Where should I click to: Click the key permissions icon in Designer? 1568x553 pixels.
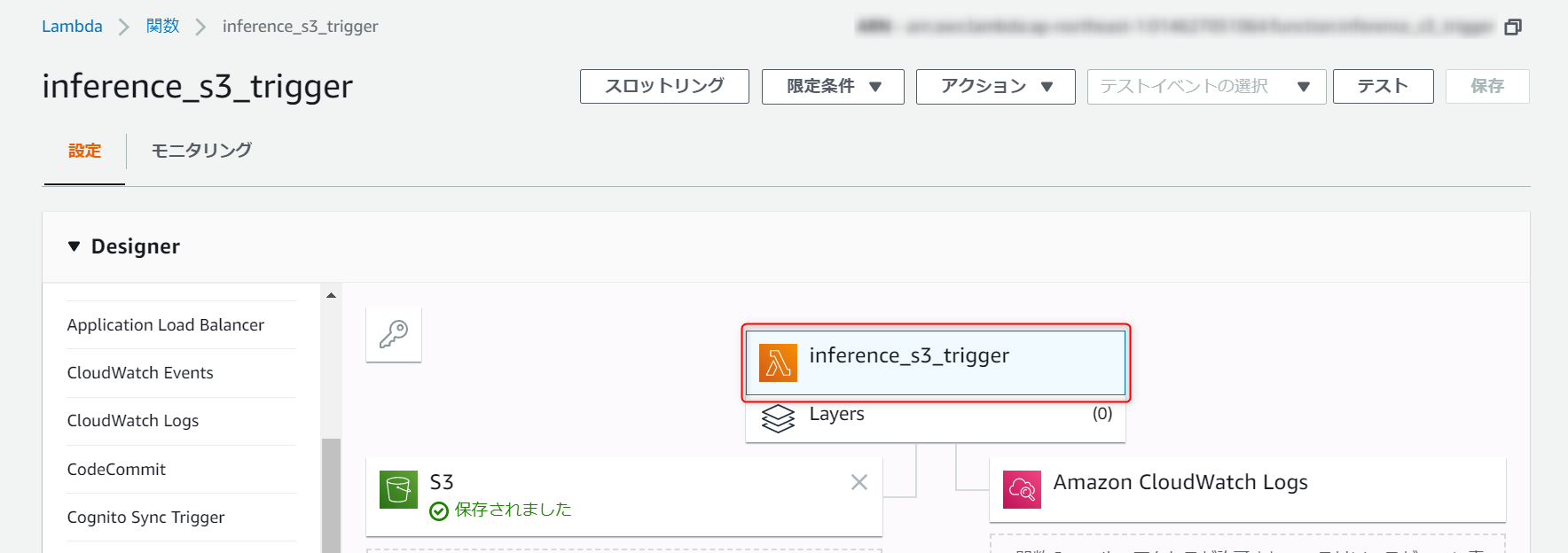click(x=394, y=334)
